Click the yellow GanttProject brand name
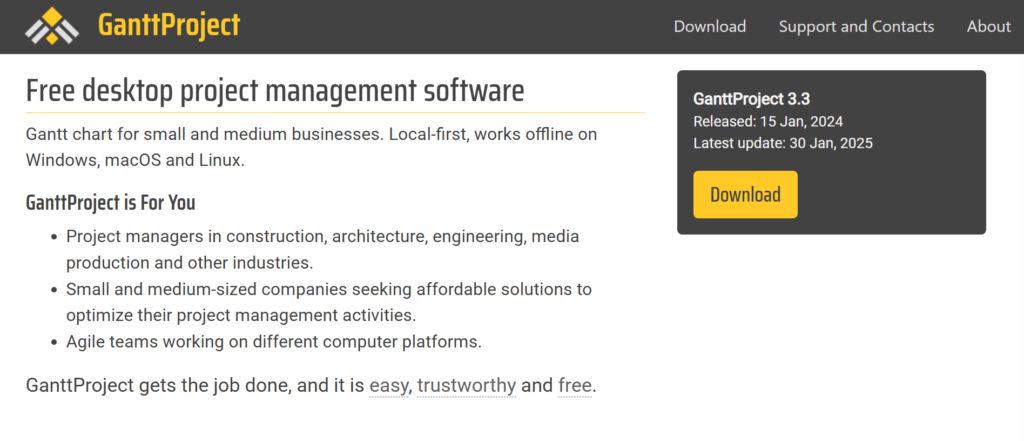The image size is (1024, 441). click(169, 26)
